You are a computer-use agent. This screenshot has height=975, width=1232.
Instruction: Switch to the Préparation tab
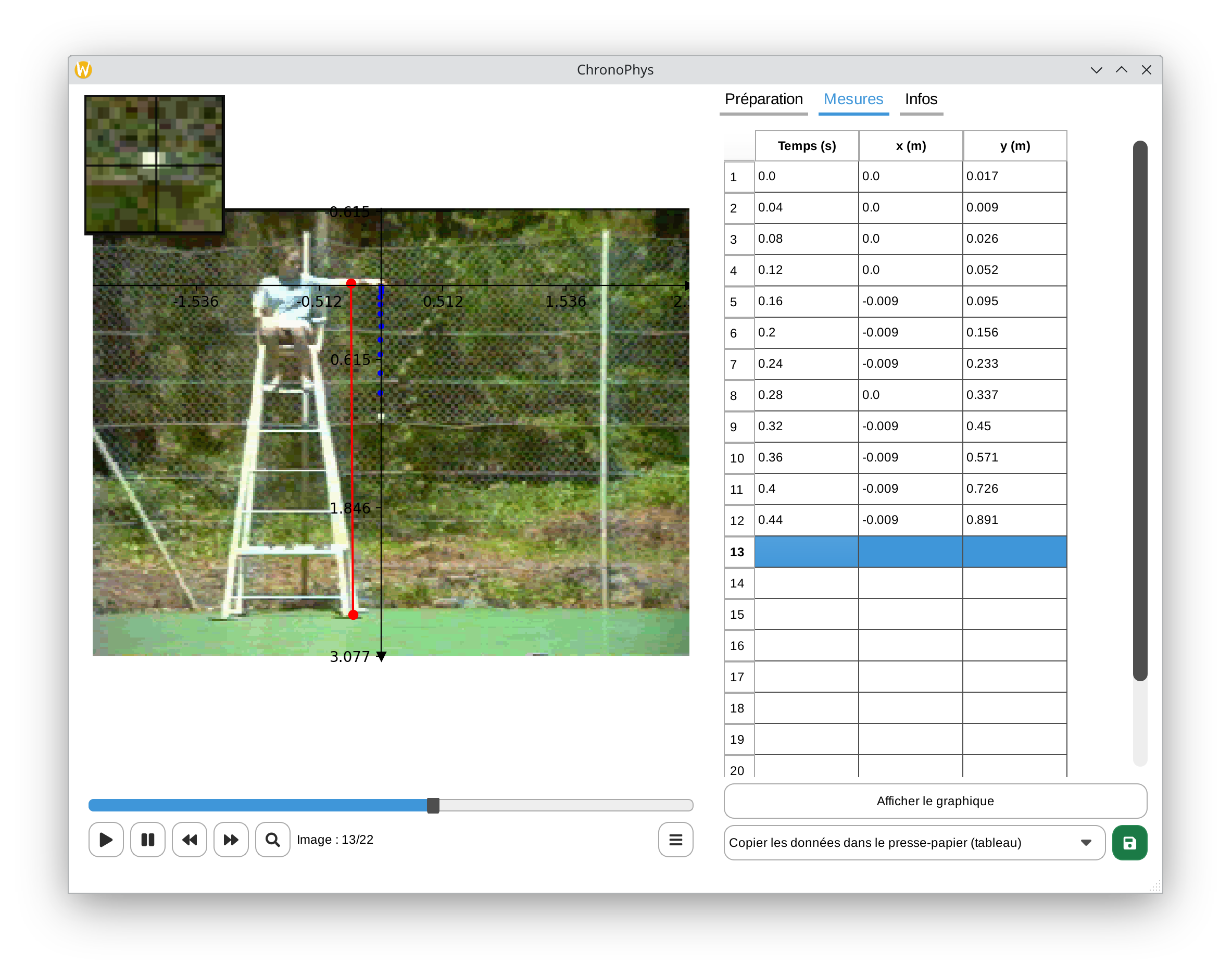click(x=763, y=99)
